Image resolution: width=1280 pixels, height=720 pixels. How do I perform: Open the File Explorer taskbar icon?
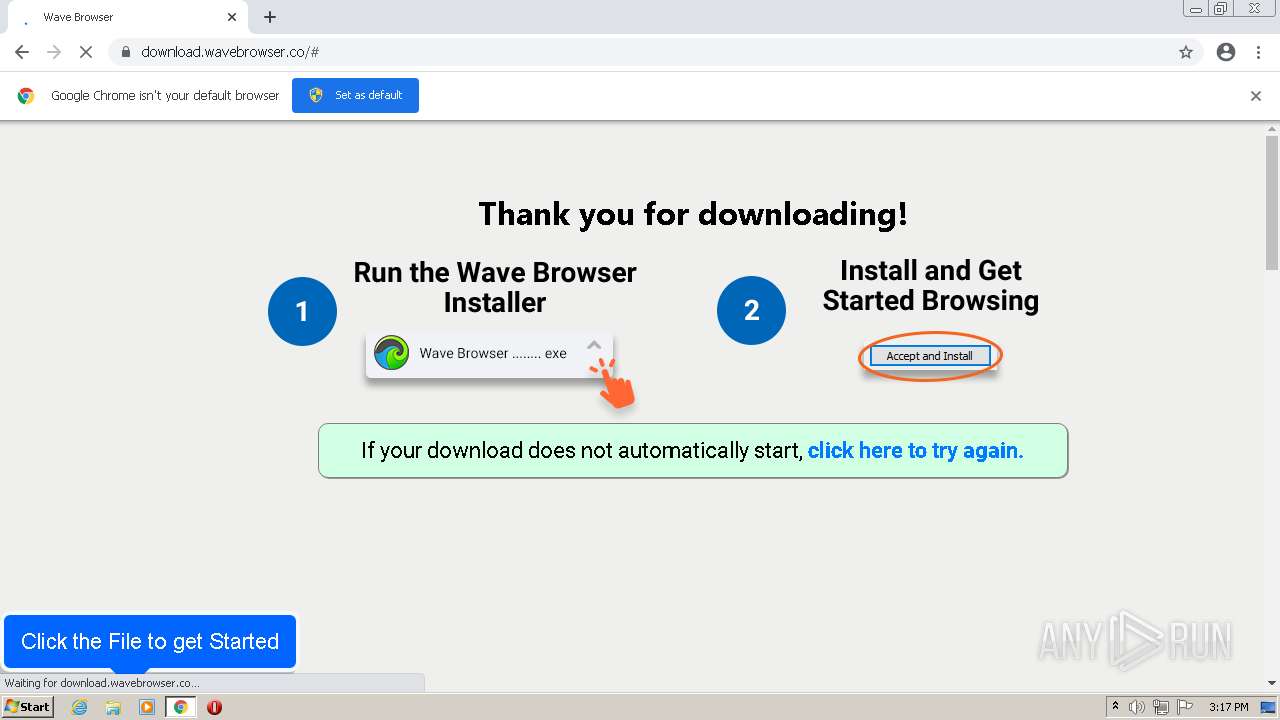tap(113, 707)
